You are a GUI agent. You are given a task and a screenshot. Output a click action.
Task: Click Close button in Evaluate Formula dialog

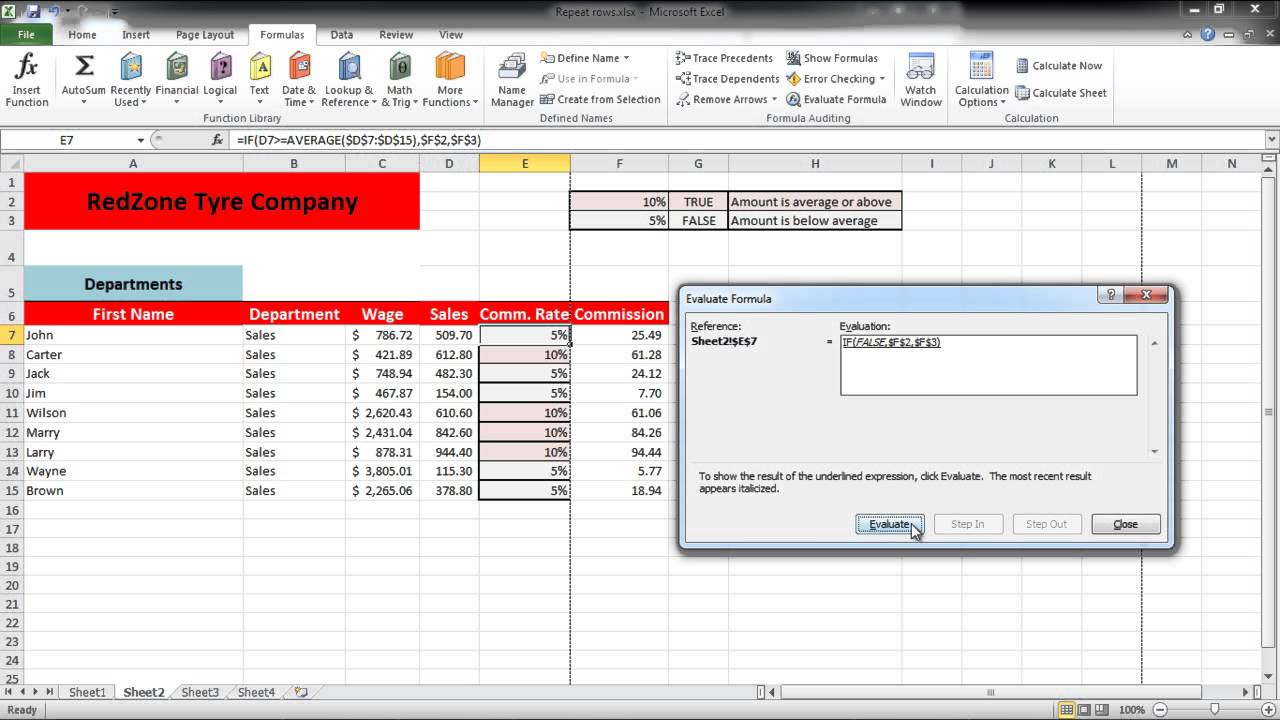coord(1125,524)
